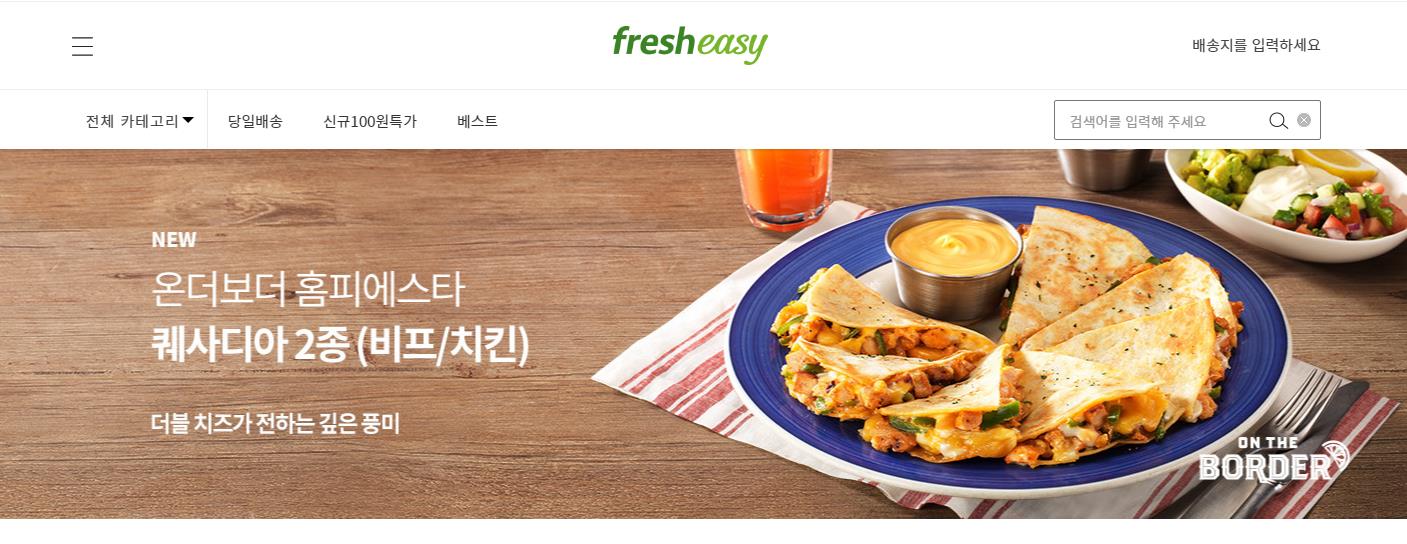Expand the 전체 카테고리 dropdown arrow

tap(188, 121)
